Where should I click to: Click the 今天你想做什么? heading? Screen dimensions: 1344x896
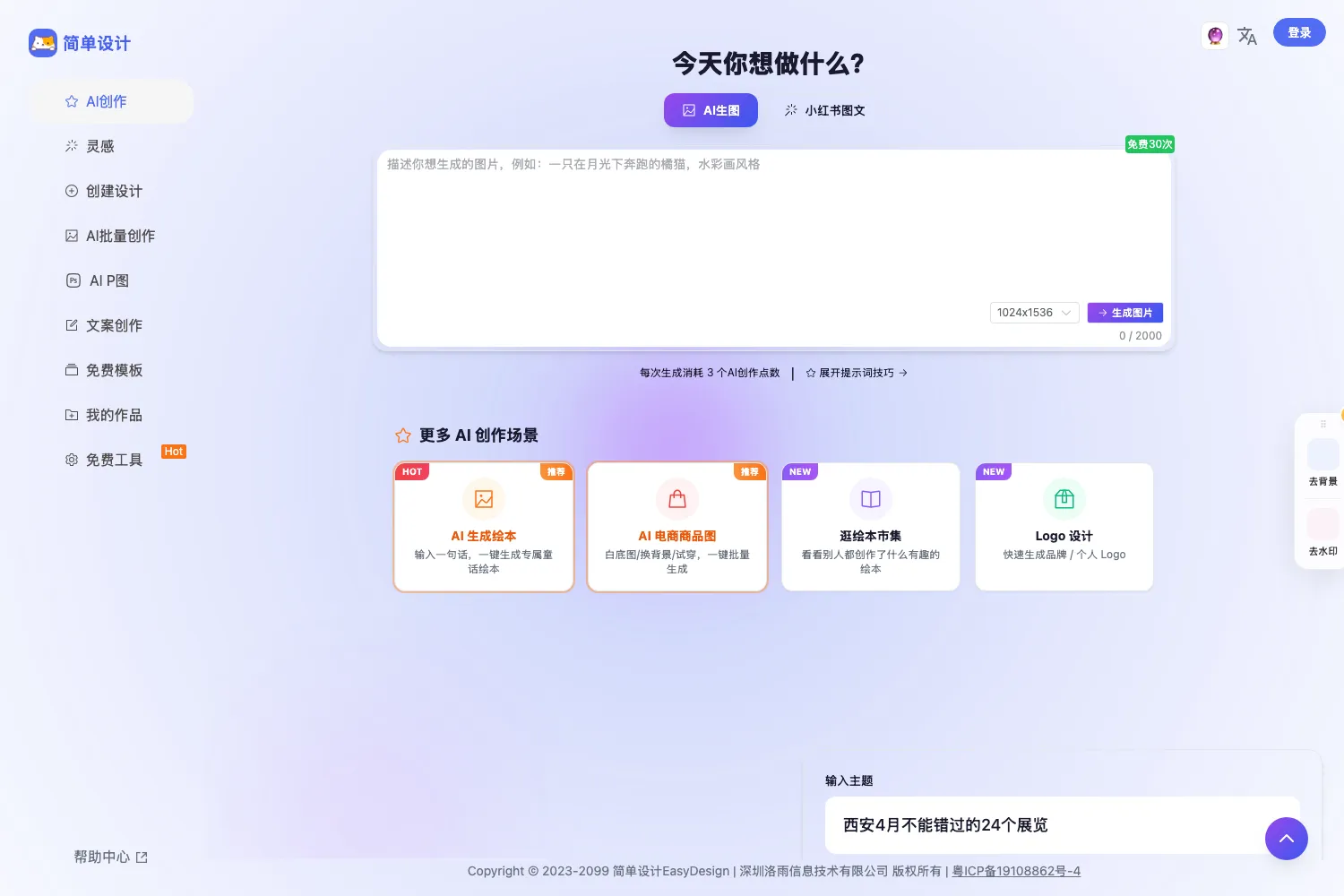point(769,64)
